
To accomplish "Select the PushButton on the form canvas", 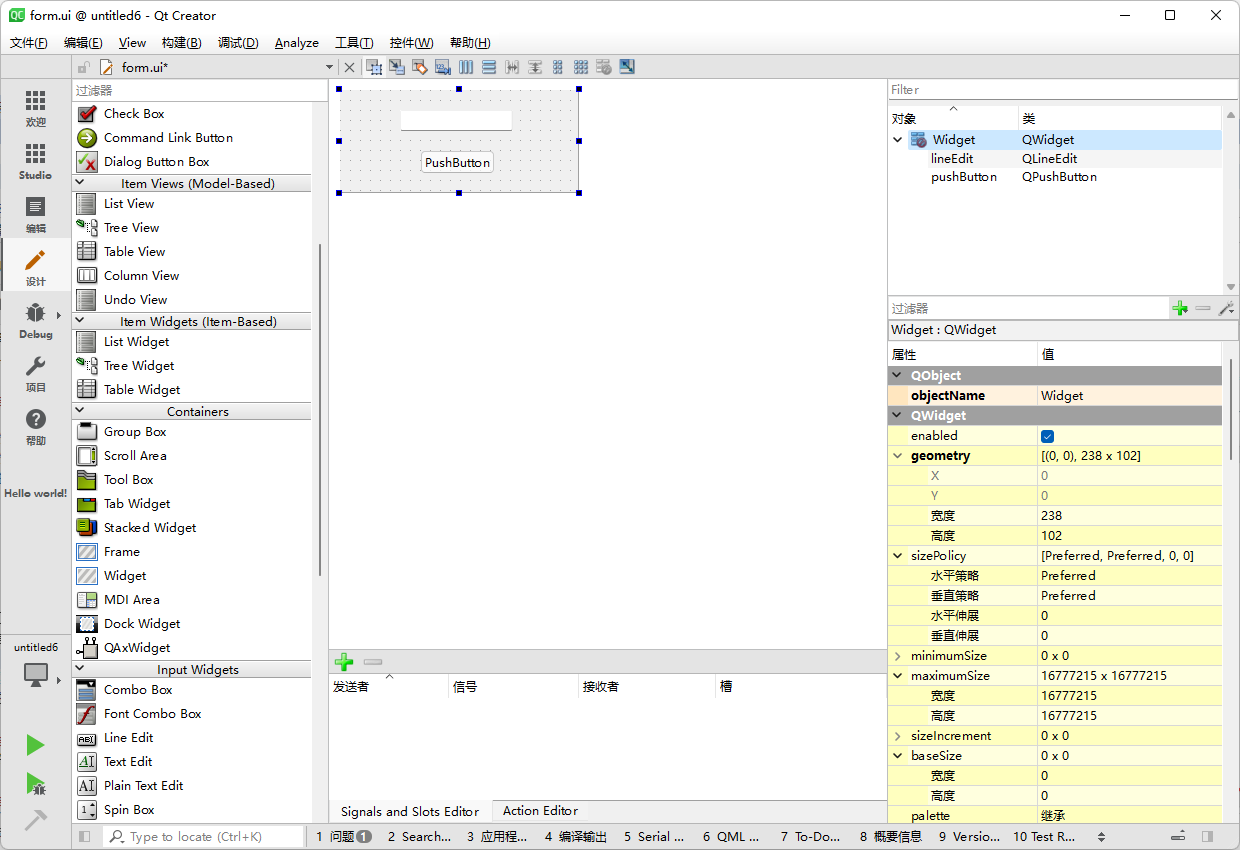I will (x=458, y=163).
